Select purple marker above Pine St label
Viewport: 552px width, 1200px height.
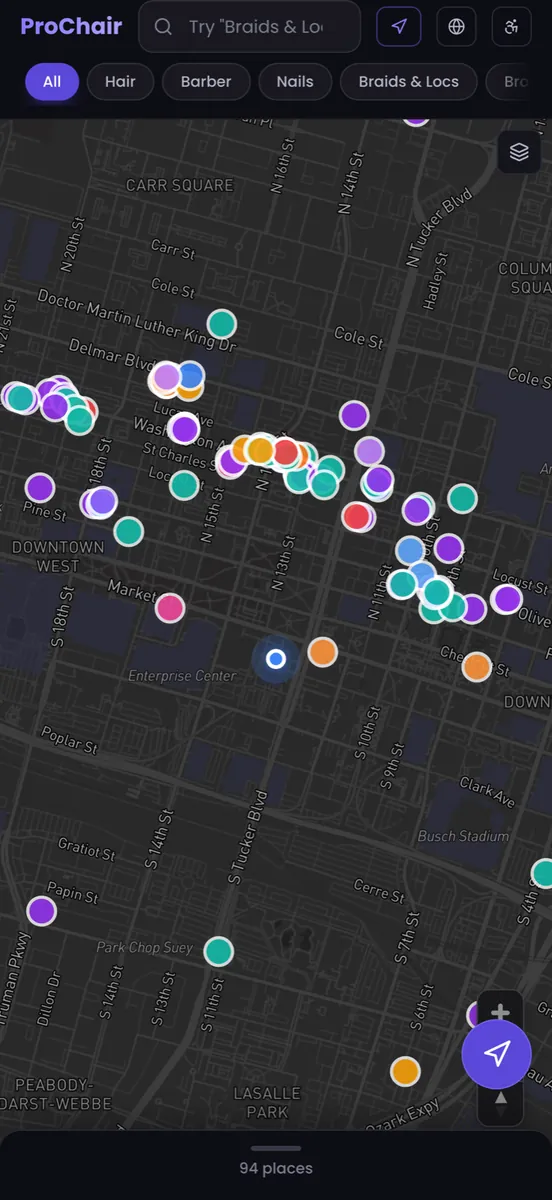(40, 488)
